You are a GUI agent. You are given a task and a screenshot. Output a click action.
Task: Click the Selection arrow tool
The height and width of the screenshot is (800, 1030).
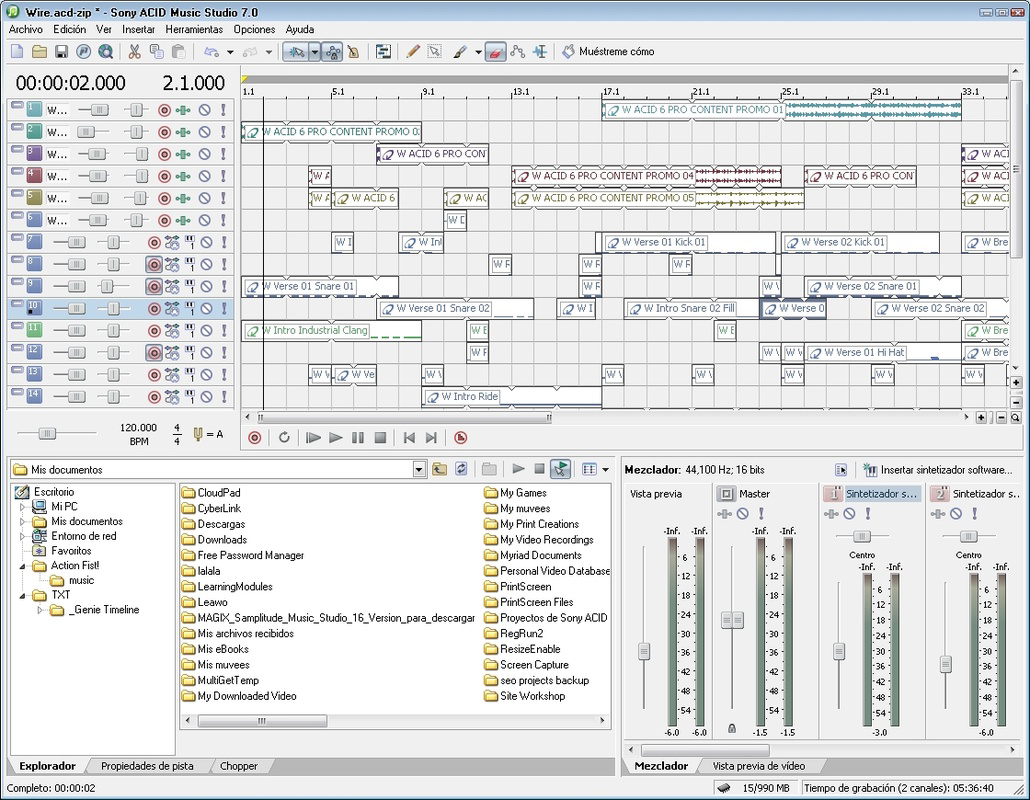pos(434,51)
